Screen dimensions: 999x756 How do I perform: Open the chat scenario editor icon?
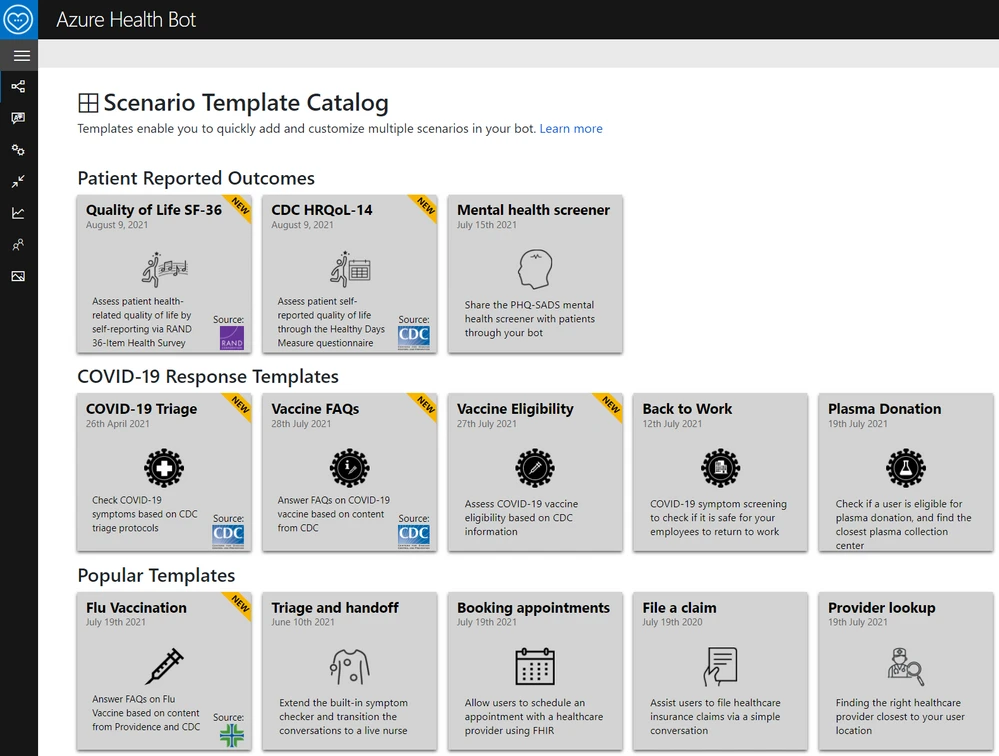(x=19, y=118)
